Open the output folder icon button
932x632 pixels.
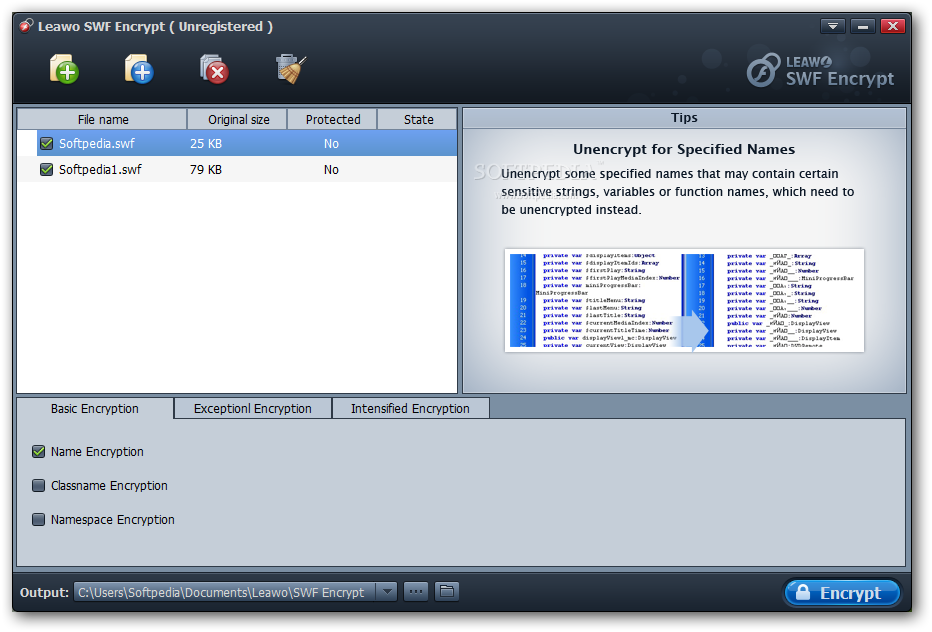[447, 592]
